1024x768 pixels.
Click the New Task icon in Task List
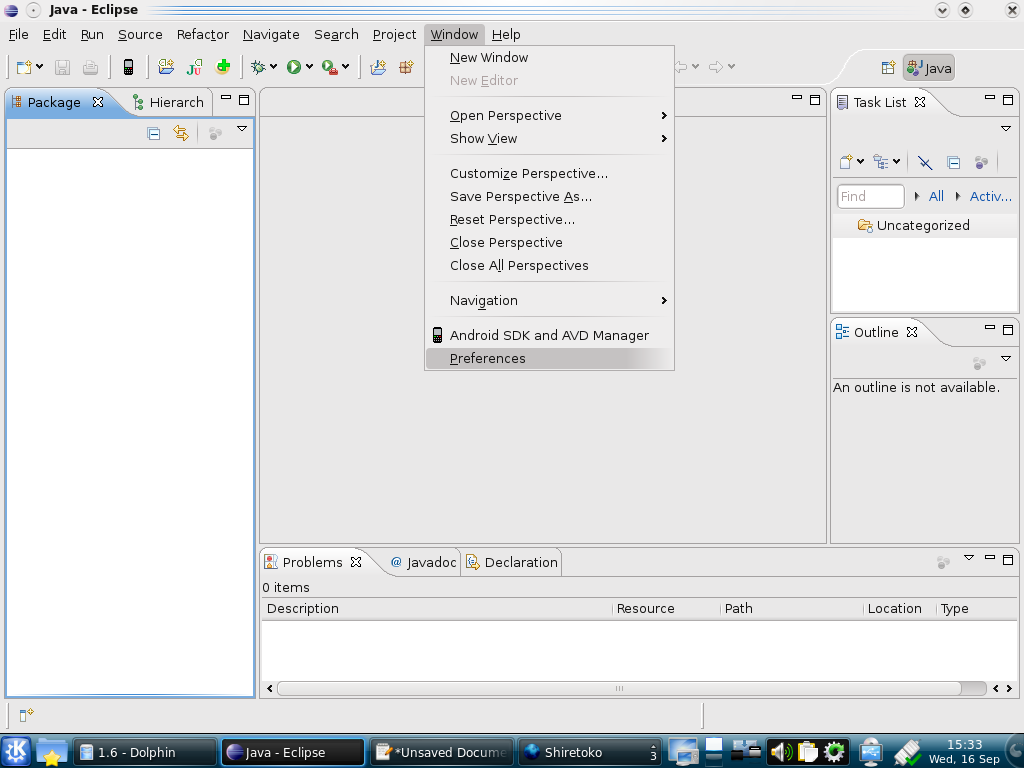[x=846, y=161]
